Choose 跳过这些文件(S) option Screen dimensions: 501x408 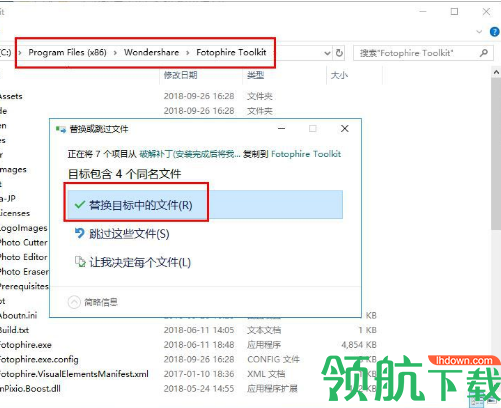point(129,234)
